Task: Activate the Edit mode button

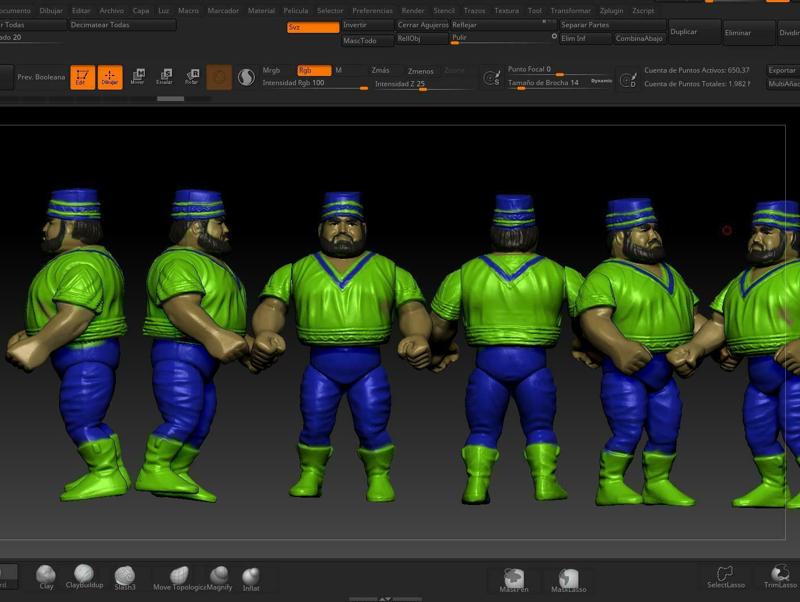Action: [x=83, y=77]
